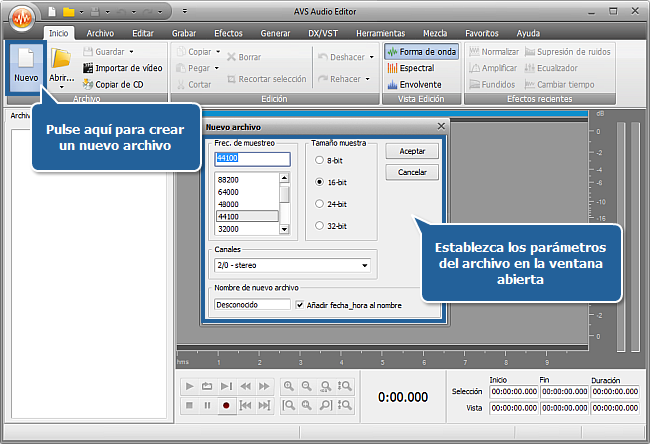Screen dimensions: 650x444
Task: Open the Efectos ribbon tab
Action: (227, 33)
